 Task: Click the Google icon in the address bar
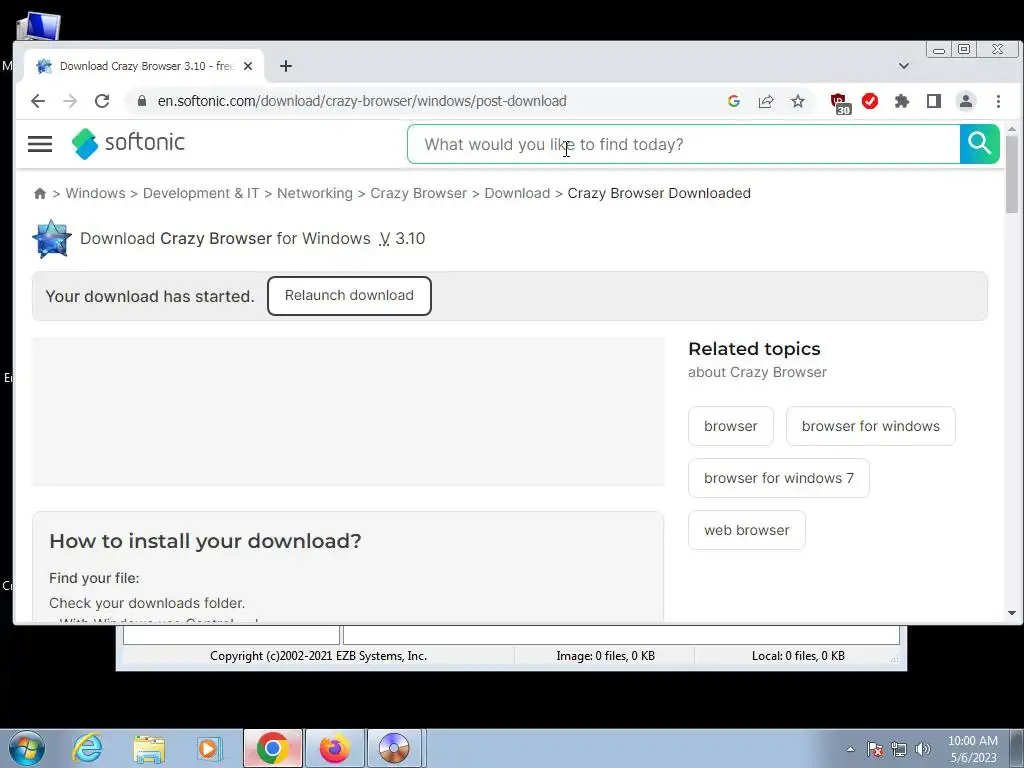click(733, 101)
